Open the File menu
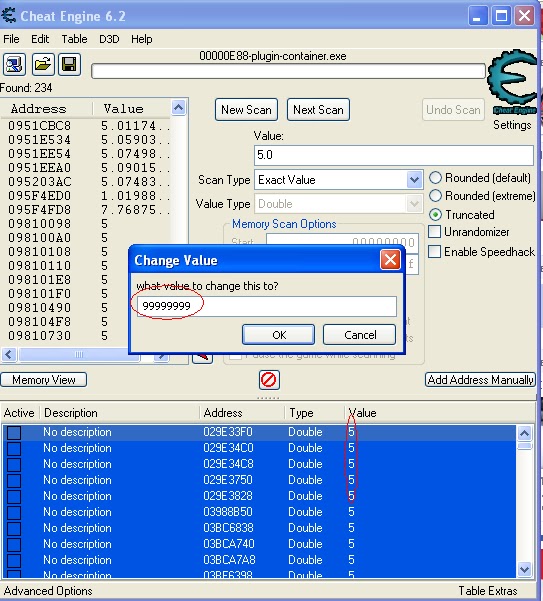Viewport: 543px width, 601px height. point(11,39)
